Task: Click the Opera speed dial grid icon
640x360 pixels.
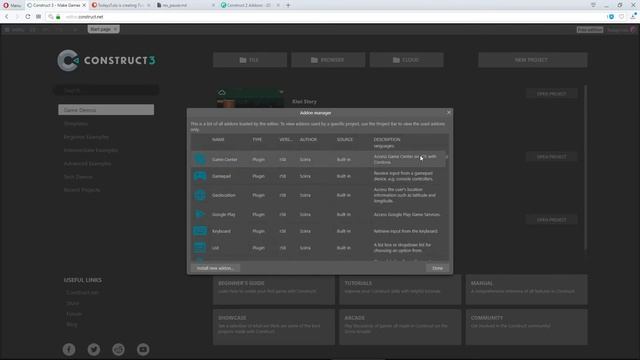Action: pos(38,17)
